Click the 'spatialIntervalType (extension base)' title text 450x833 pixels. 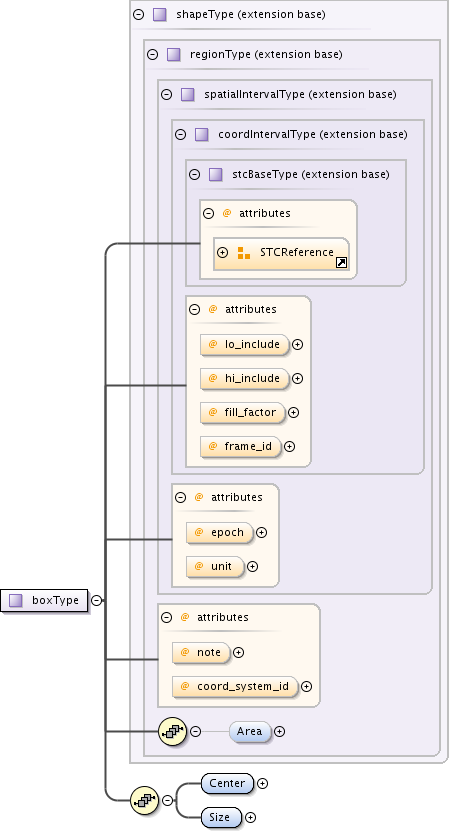click(300, 95)
